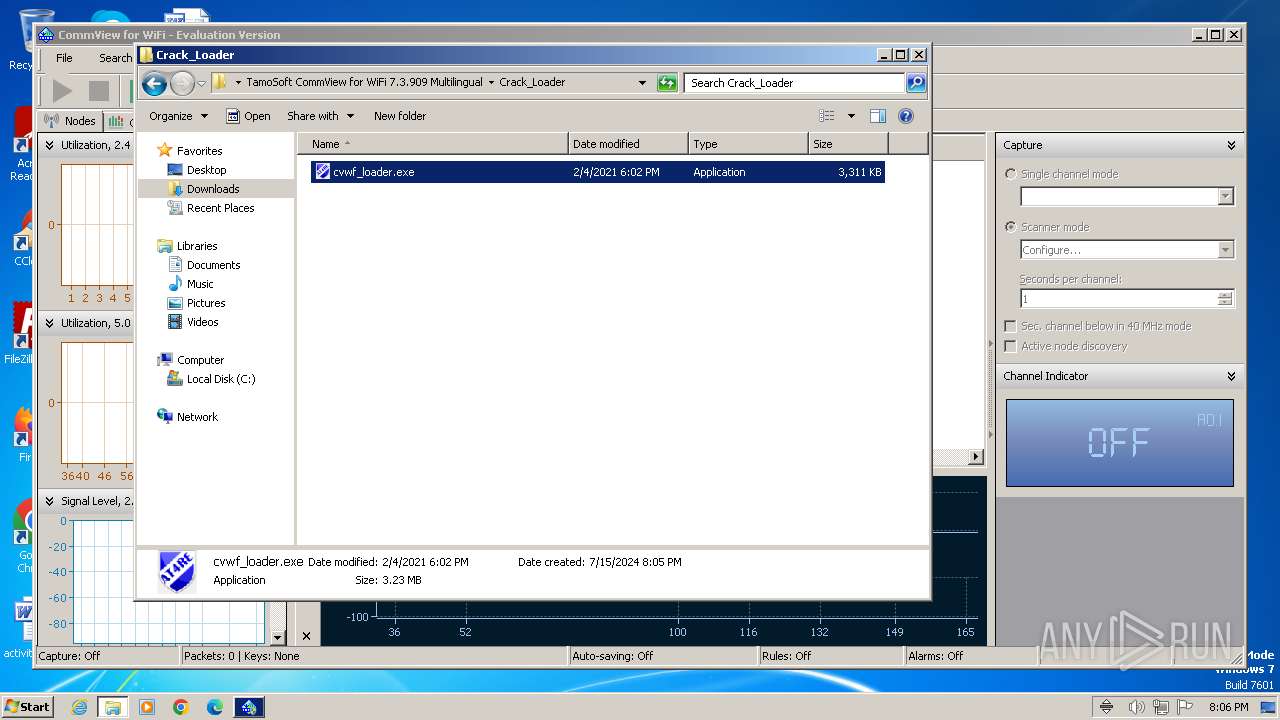Screen dimensions: 1280x720
Task: Open Downloads in navigation pane
Action: tap(212, 189)
